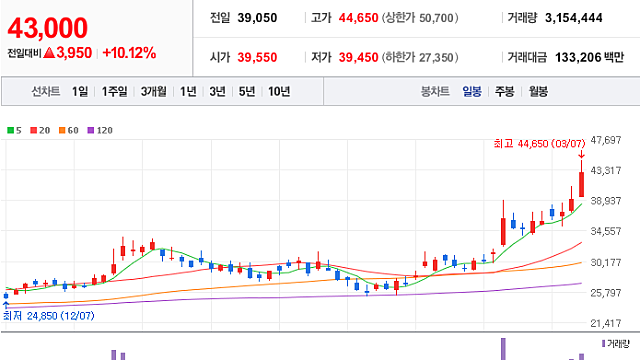
Task: Click the purple 거래량 volume legend
Action: click(616, 344)
